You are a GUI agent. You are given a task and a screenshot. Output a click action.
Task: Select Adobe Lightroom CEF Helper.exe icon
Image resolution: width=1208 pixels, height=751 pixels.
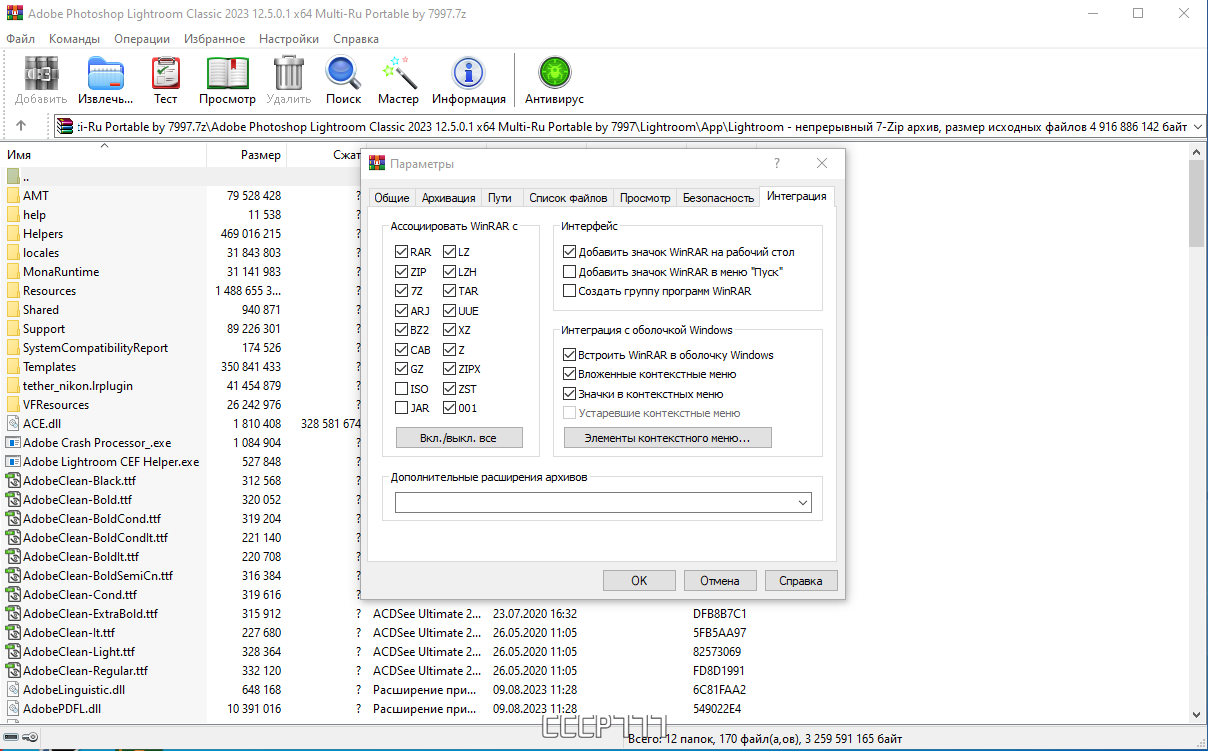pyautogui.click(x=13, y=461)
